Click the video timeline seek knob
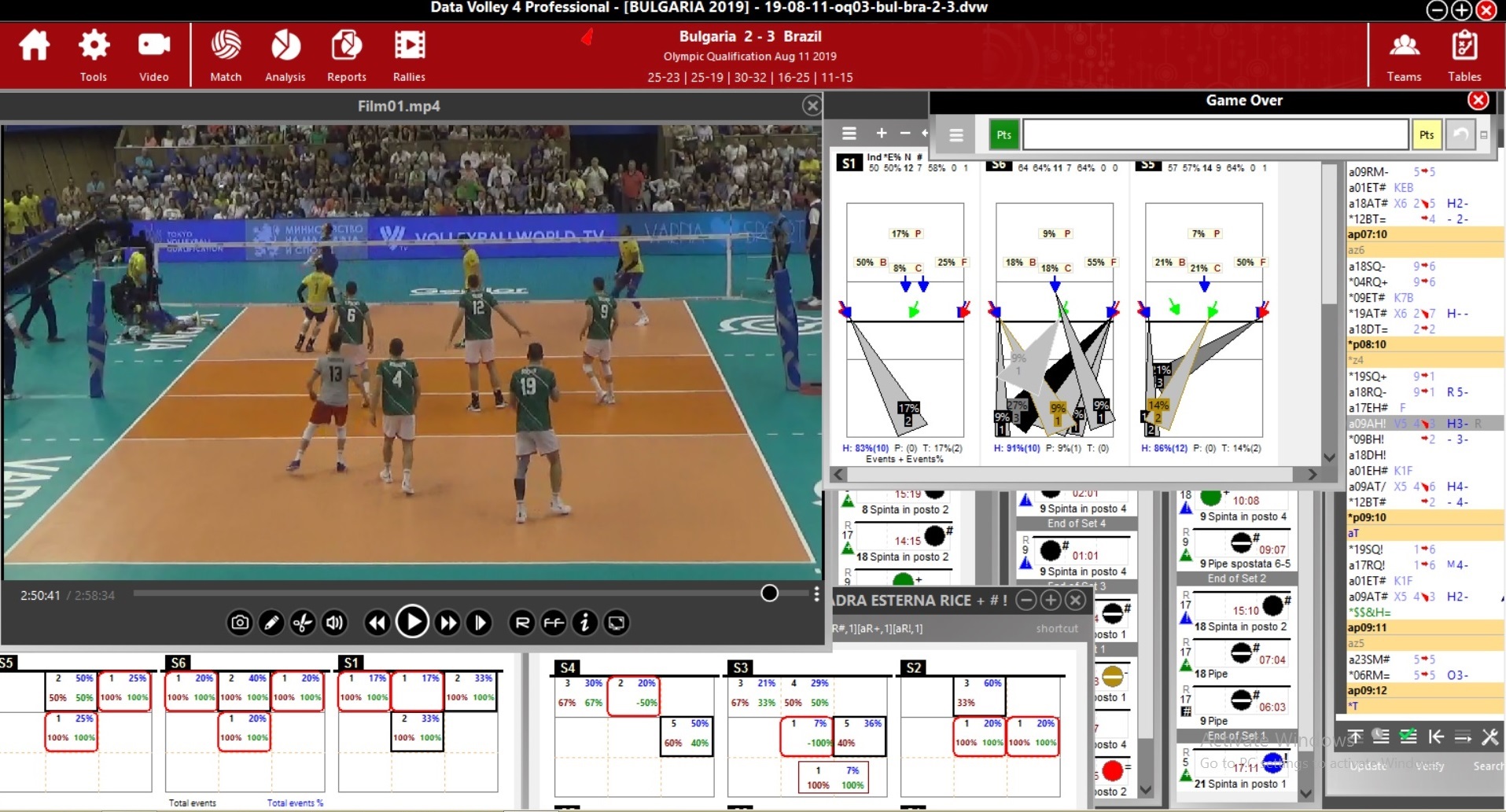Screen dimensions: 1506x812 pos(770,593)
